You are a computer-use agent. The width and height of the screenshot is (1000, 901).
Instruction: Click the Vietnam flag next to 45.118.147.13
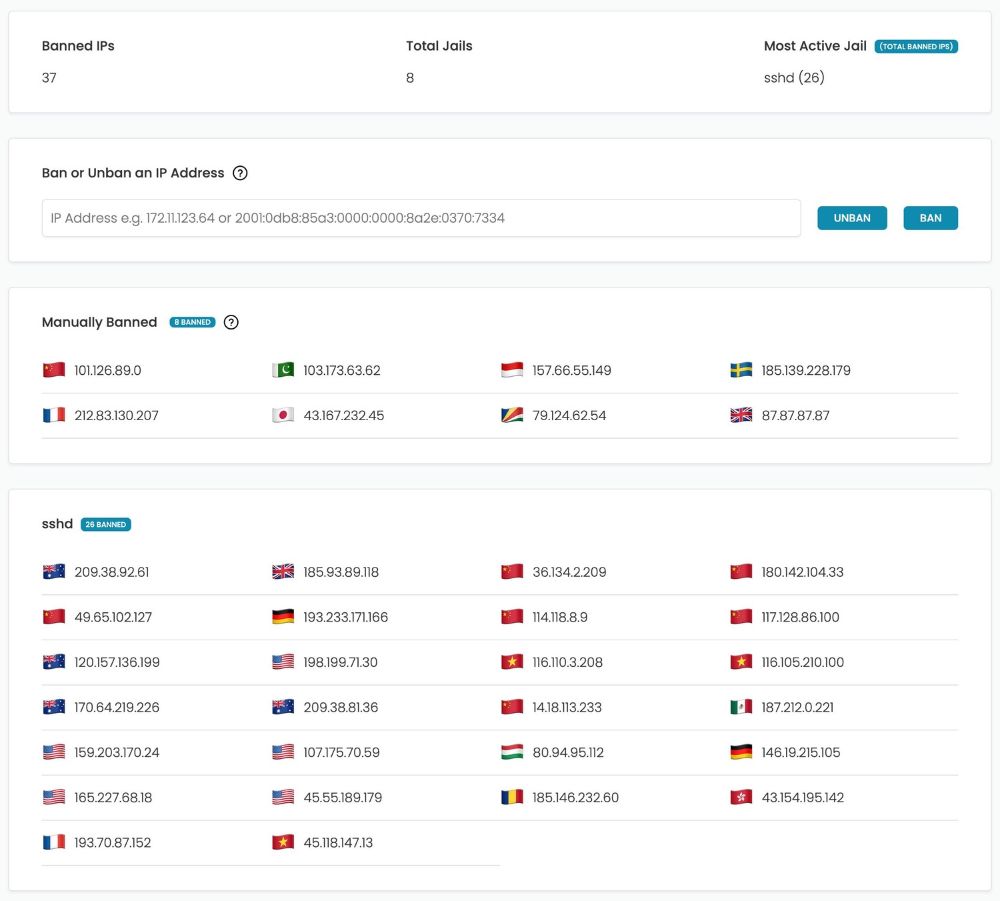point(281,842)
